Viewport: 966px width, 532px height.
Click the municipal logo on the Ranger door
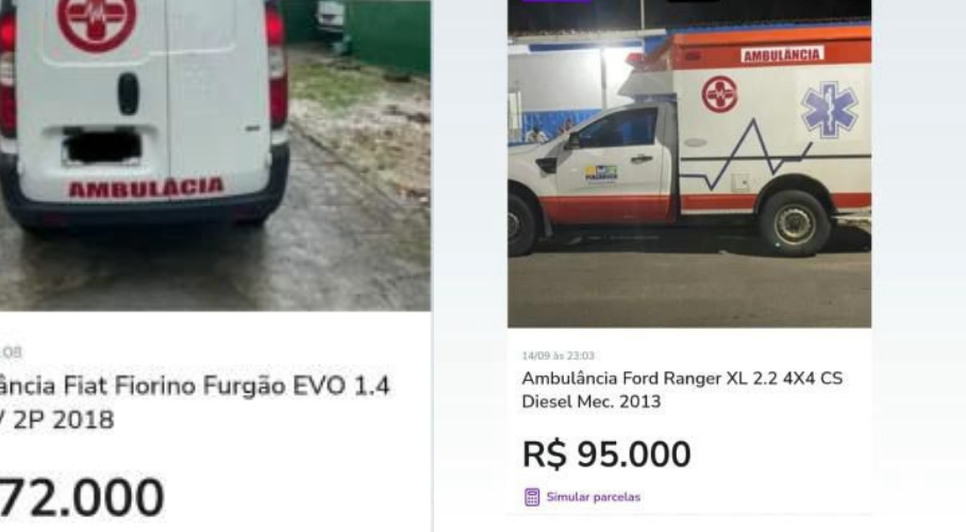point(601,174)
